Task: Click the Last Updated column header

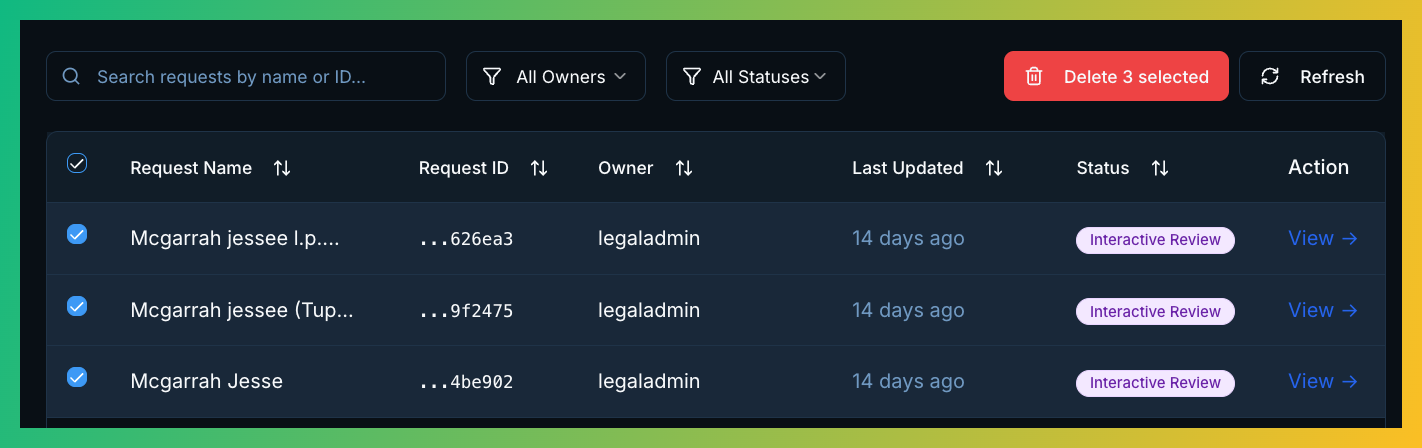Action: pos(908,168)
